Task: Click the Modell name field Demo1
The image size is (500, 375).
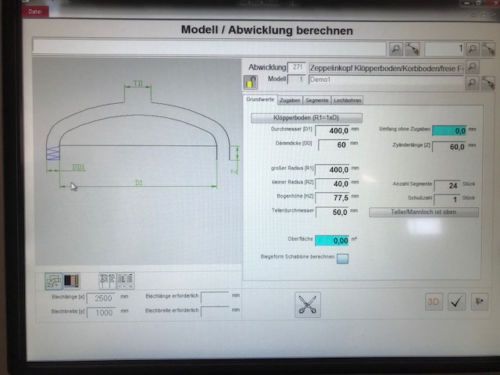Action: (386, 80)
